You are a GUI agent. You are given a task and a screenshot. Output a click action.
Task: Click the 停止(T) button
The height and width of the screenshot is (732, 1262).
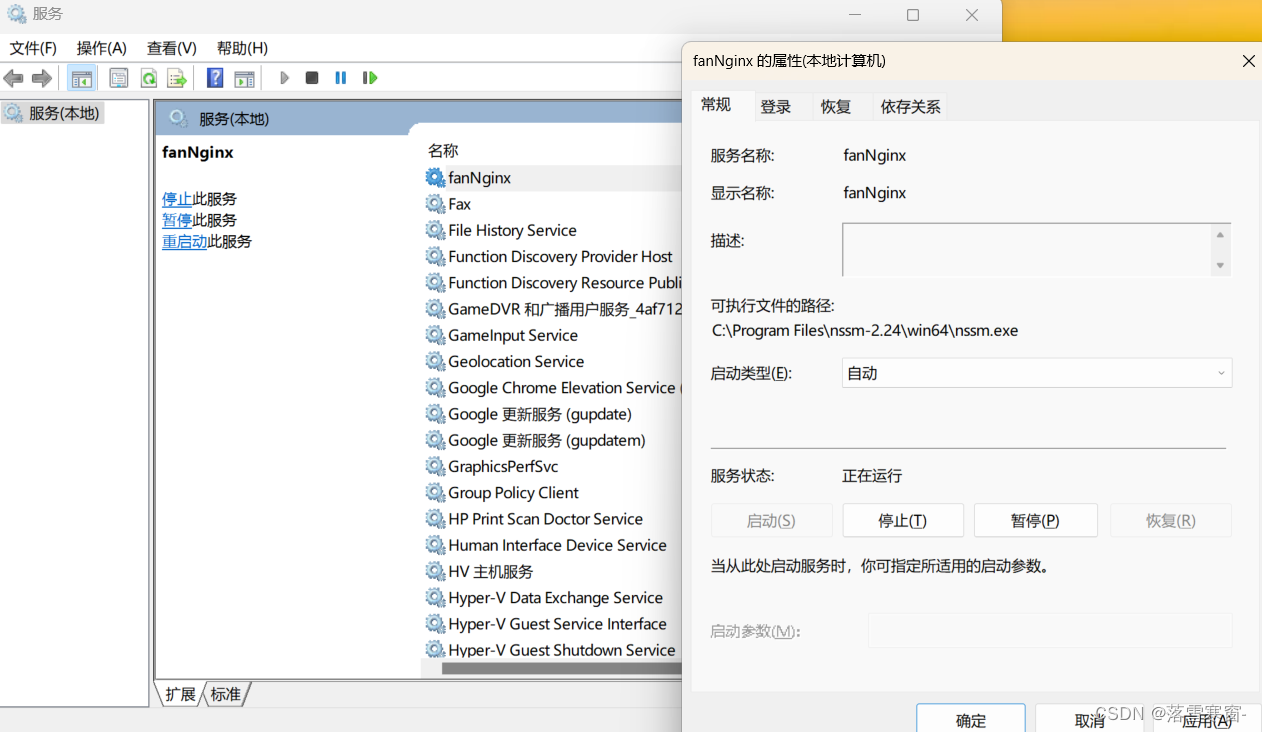[x=902, y=520]
